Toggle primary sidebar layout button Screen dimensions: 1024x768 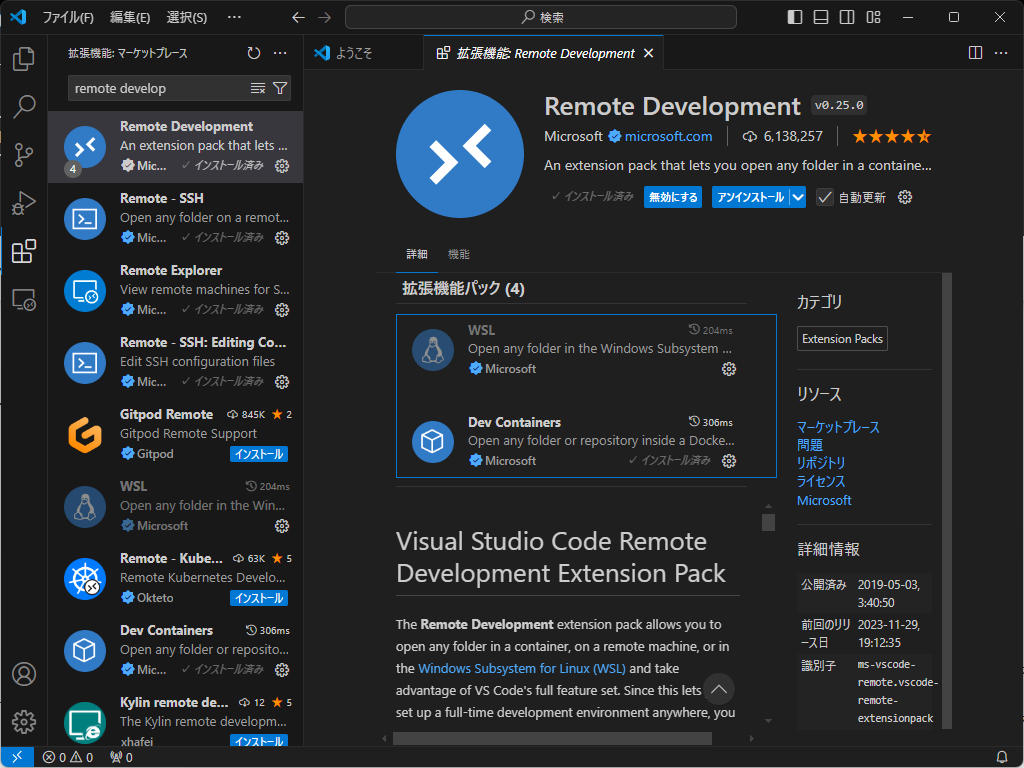[795, 17]
